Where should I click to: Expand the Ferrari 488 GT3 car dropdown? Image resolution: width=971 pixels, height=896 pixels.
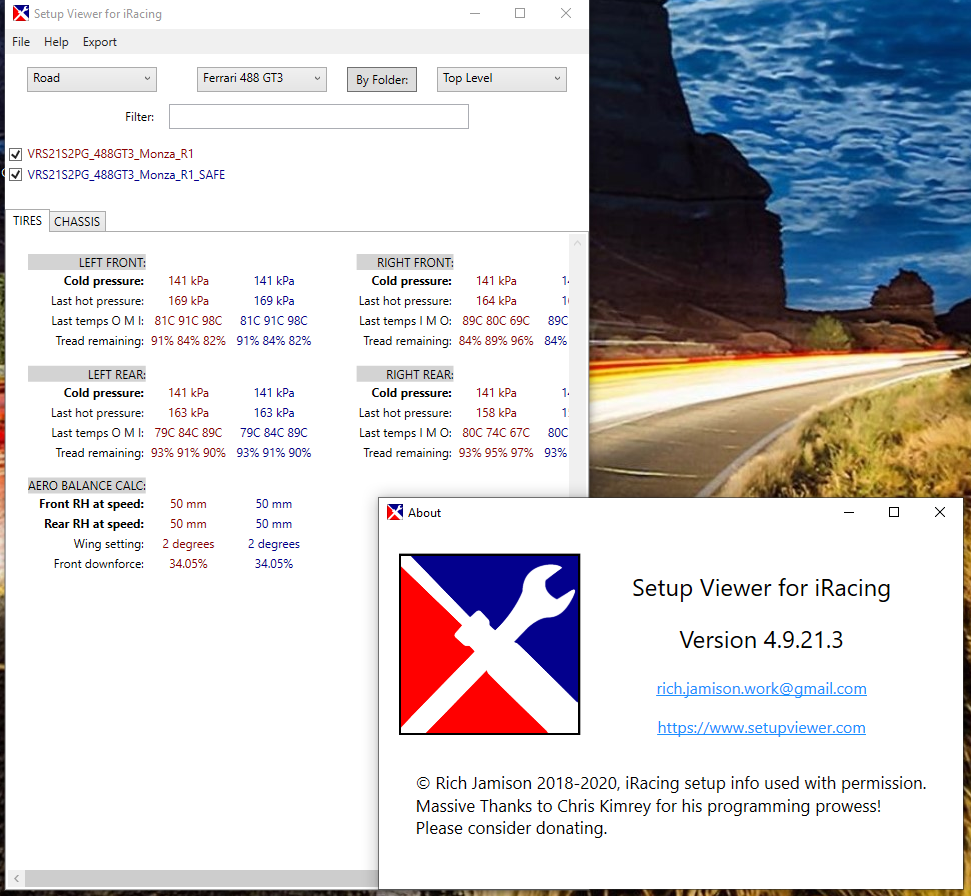(261, 79)
